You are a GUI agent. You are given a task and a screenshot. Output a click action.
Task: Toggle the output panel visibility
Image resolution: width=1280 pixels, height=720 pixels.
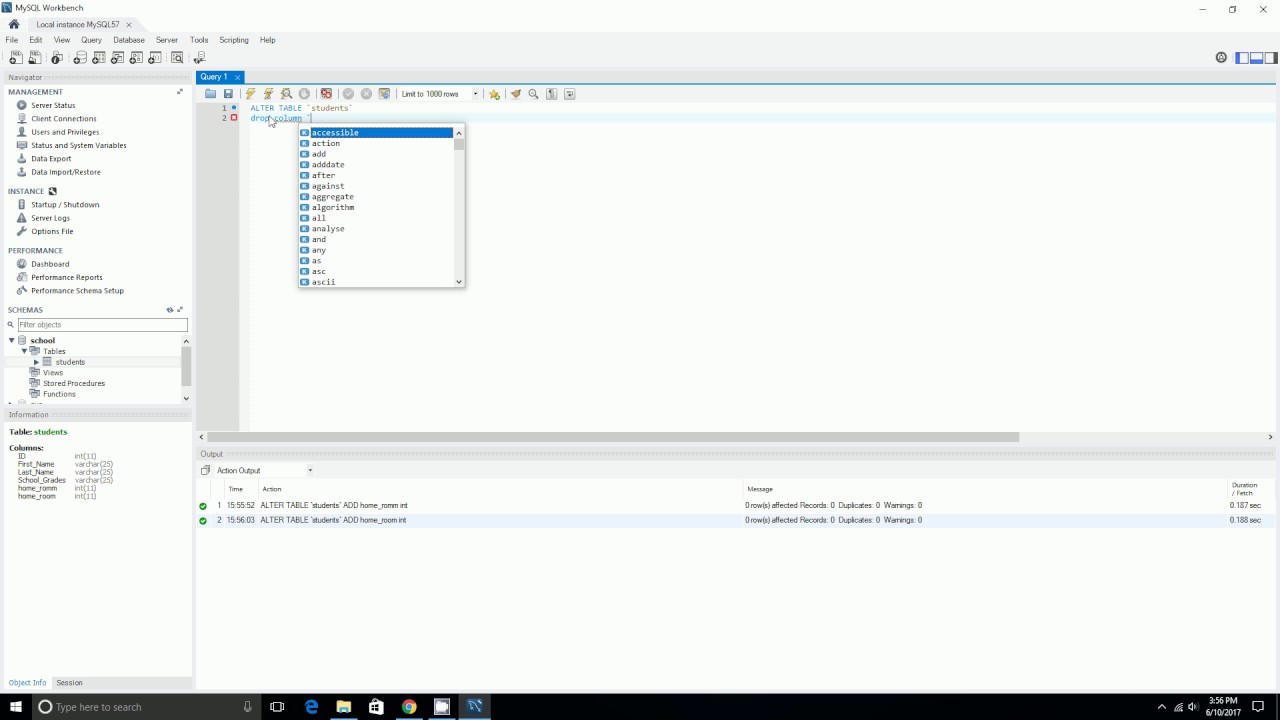[1256, 58]
